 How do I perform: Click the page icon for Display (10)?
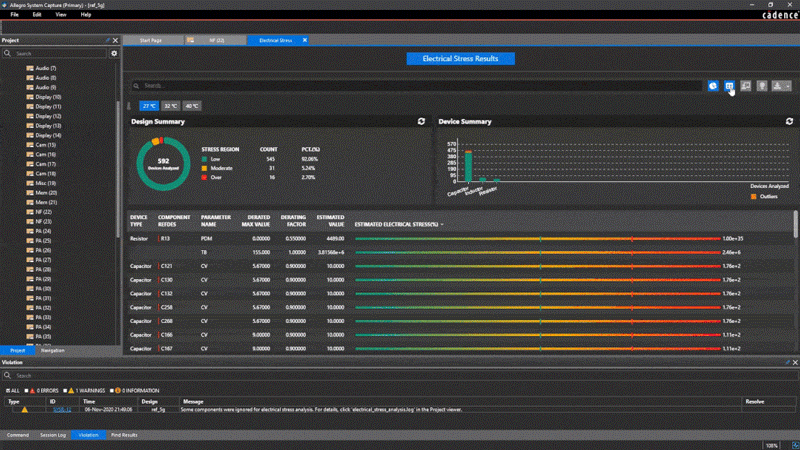point(30,97)
